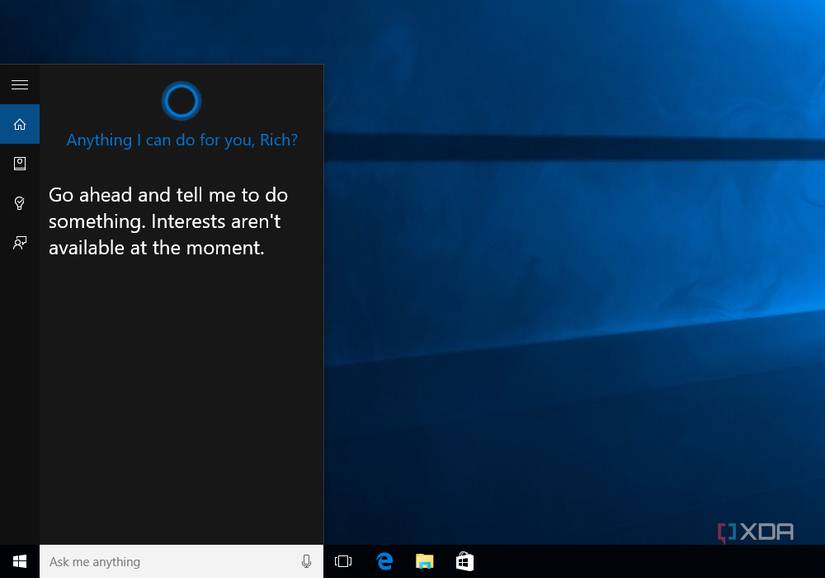
Task: Click the microphone in the search box
Action: click(307, 561)
